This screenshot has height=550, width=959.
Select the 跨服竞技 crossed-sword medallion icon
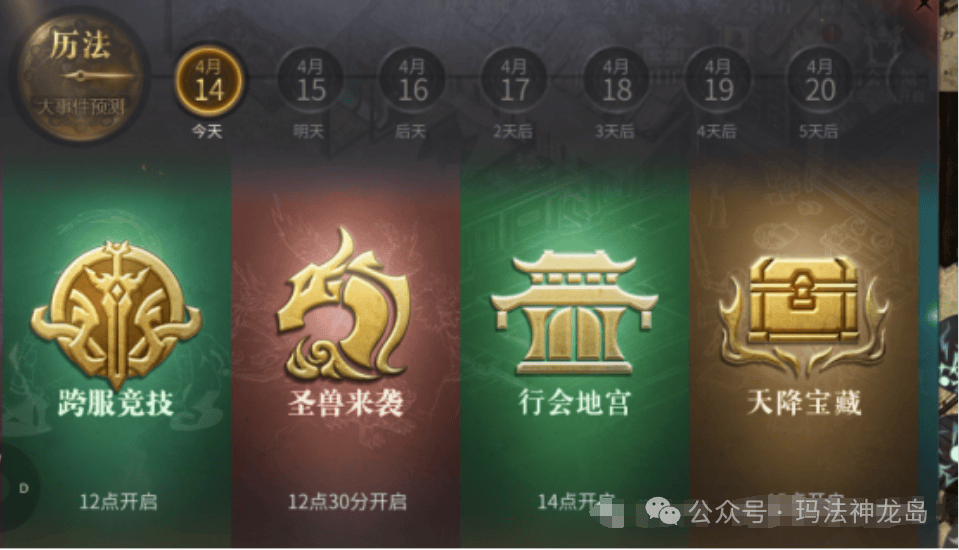click(116, 314)
